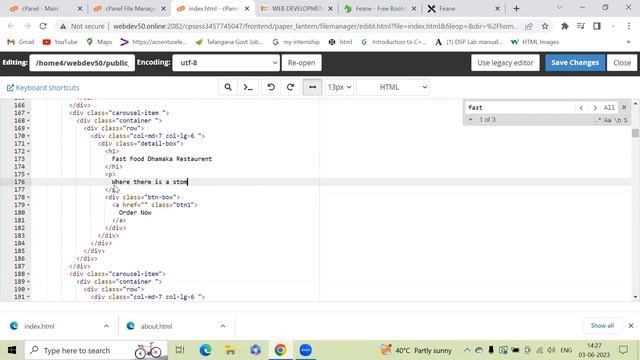Collapse code fold at line 171
Screen dimensions: 640x360
tap(28, 144)
